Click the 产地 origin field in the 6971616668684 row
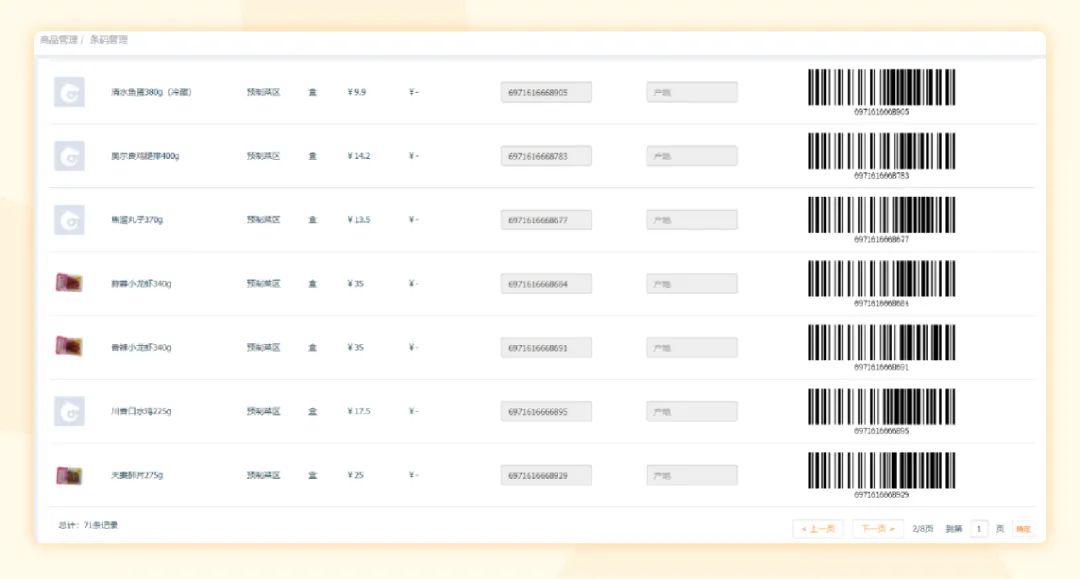The height and width of the screenshot is (579, 1080). click(692, 284)
